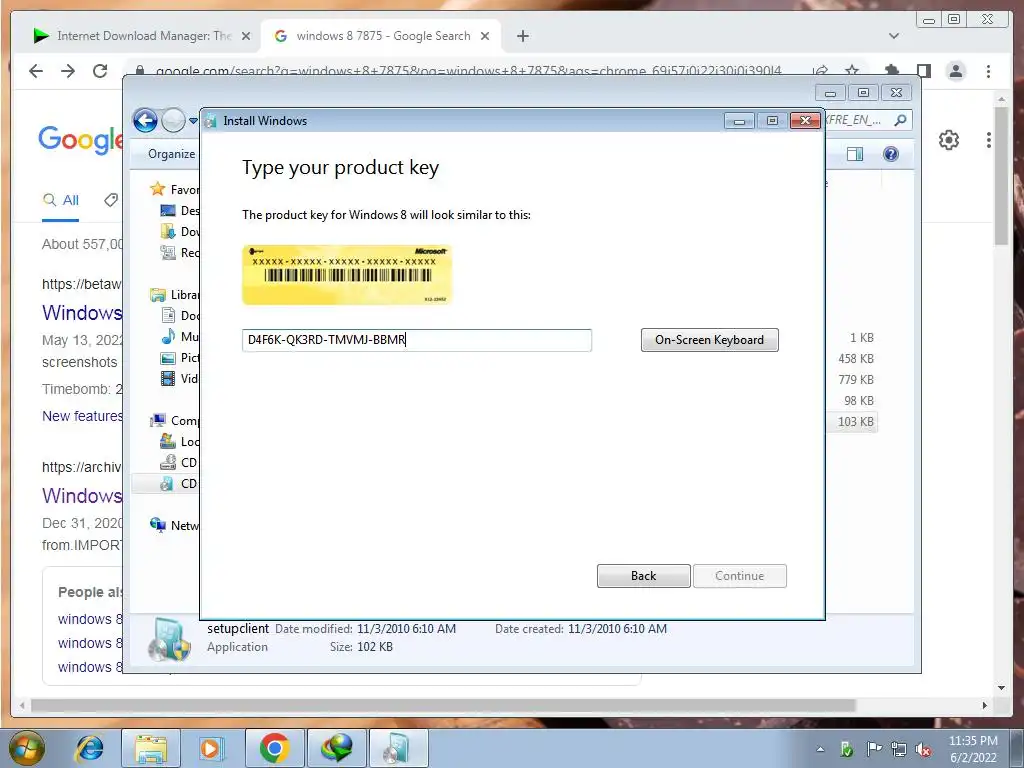1024x768 pixels.
Task: Open Chrome profile avatar
Action: [x=955, y=71]
